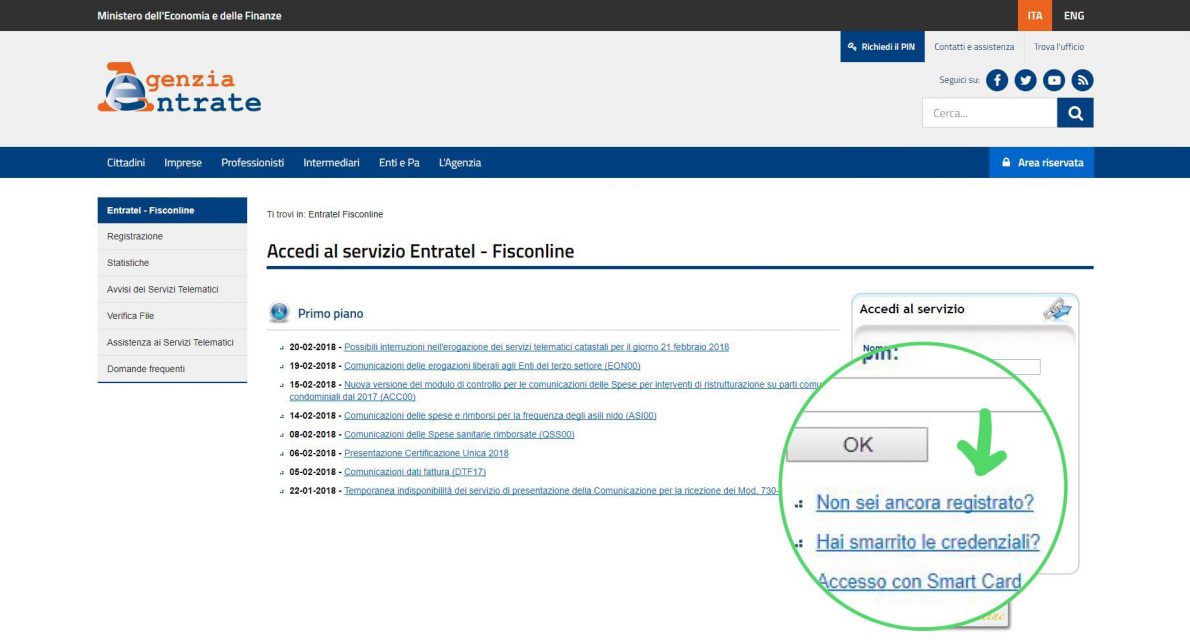Open the Agenzia Entrate YouTube channel
The height and width of the screenshot is (640, 1190).
click(1053, 80)
